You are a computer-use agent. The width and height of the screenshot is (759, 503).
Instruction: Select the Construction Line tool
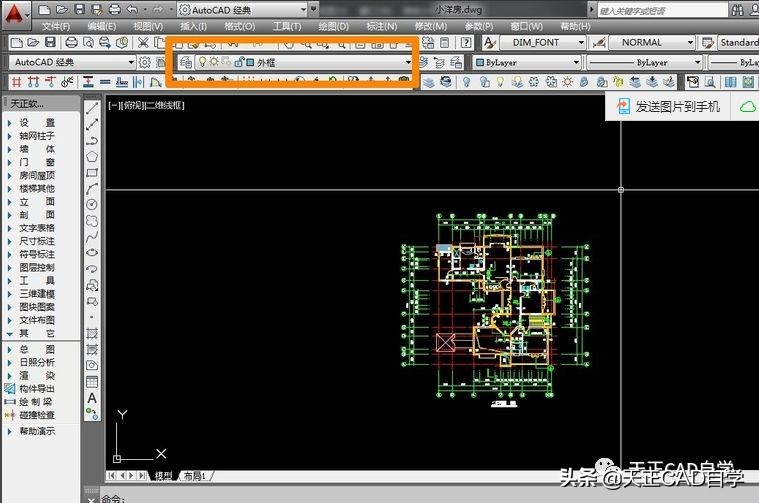pos(92,124)
